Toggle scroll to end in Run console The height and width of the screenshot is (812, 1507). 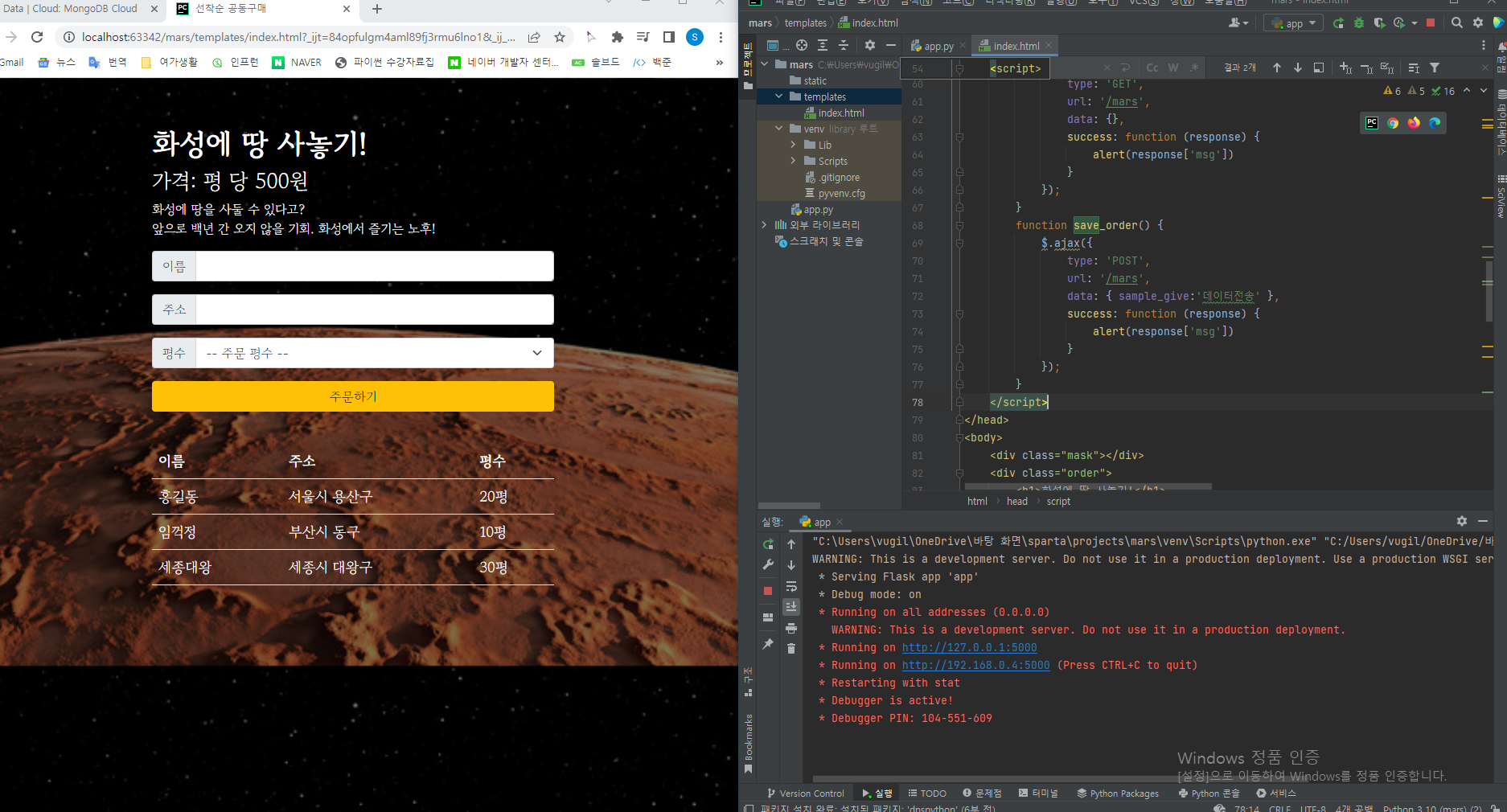point(791,607)
